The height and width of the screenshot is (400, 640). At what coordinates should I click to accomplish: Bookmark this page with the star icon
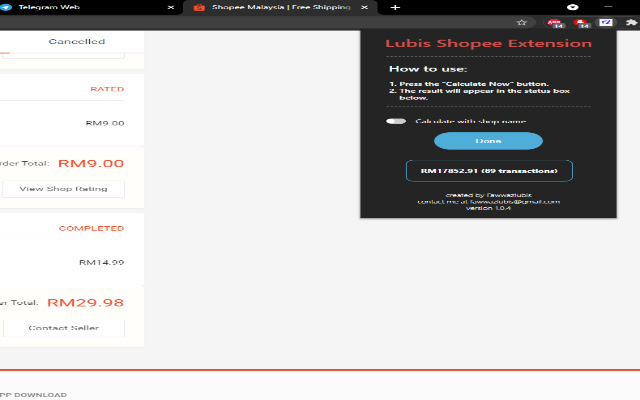521,23
